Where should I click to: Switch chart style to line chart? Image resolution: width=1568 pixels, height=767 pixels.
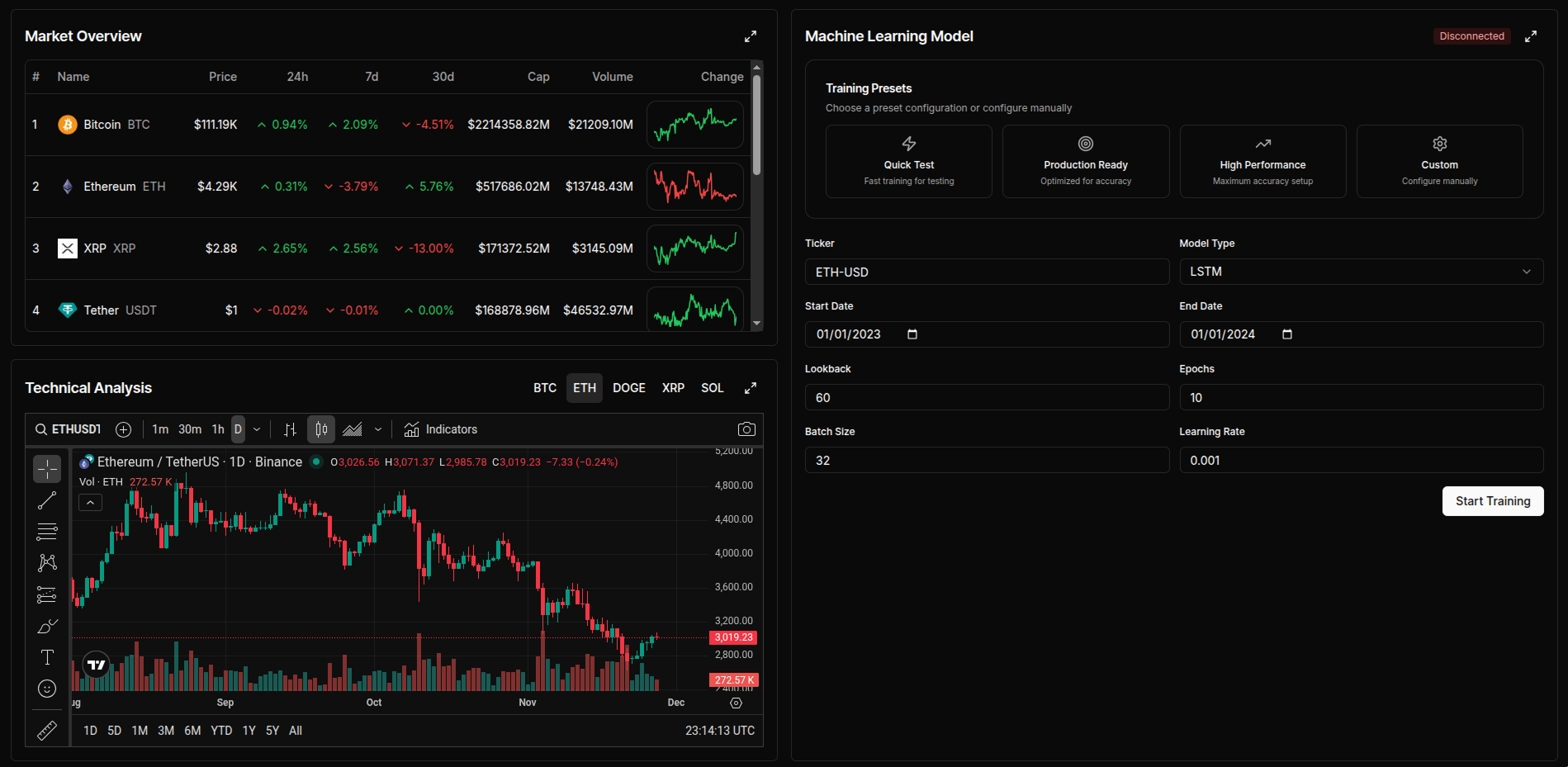(x=353, y=429)
